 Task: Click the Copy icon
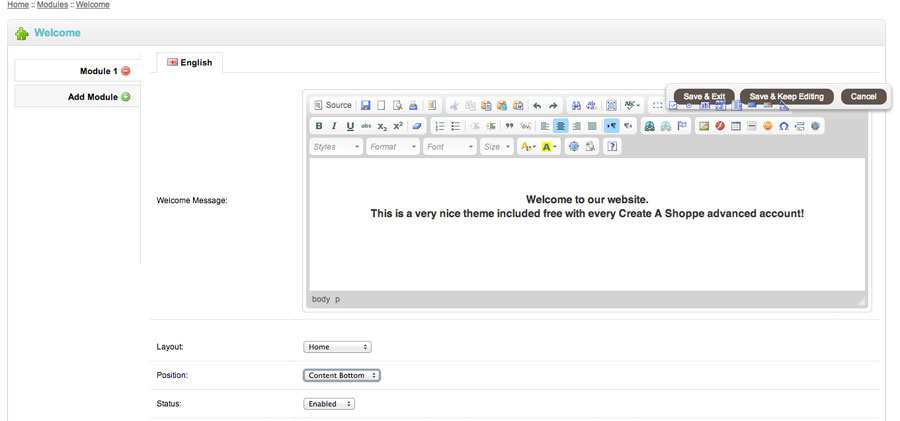470,106
